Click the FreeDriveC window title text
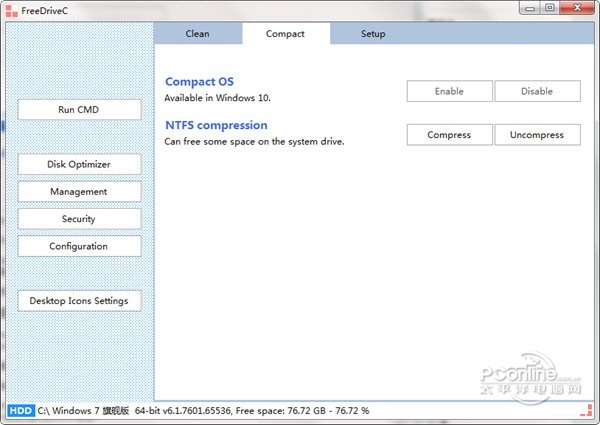 coord(45,11)
